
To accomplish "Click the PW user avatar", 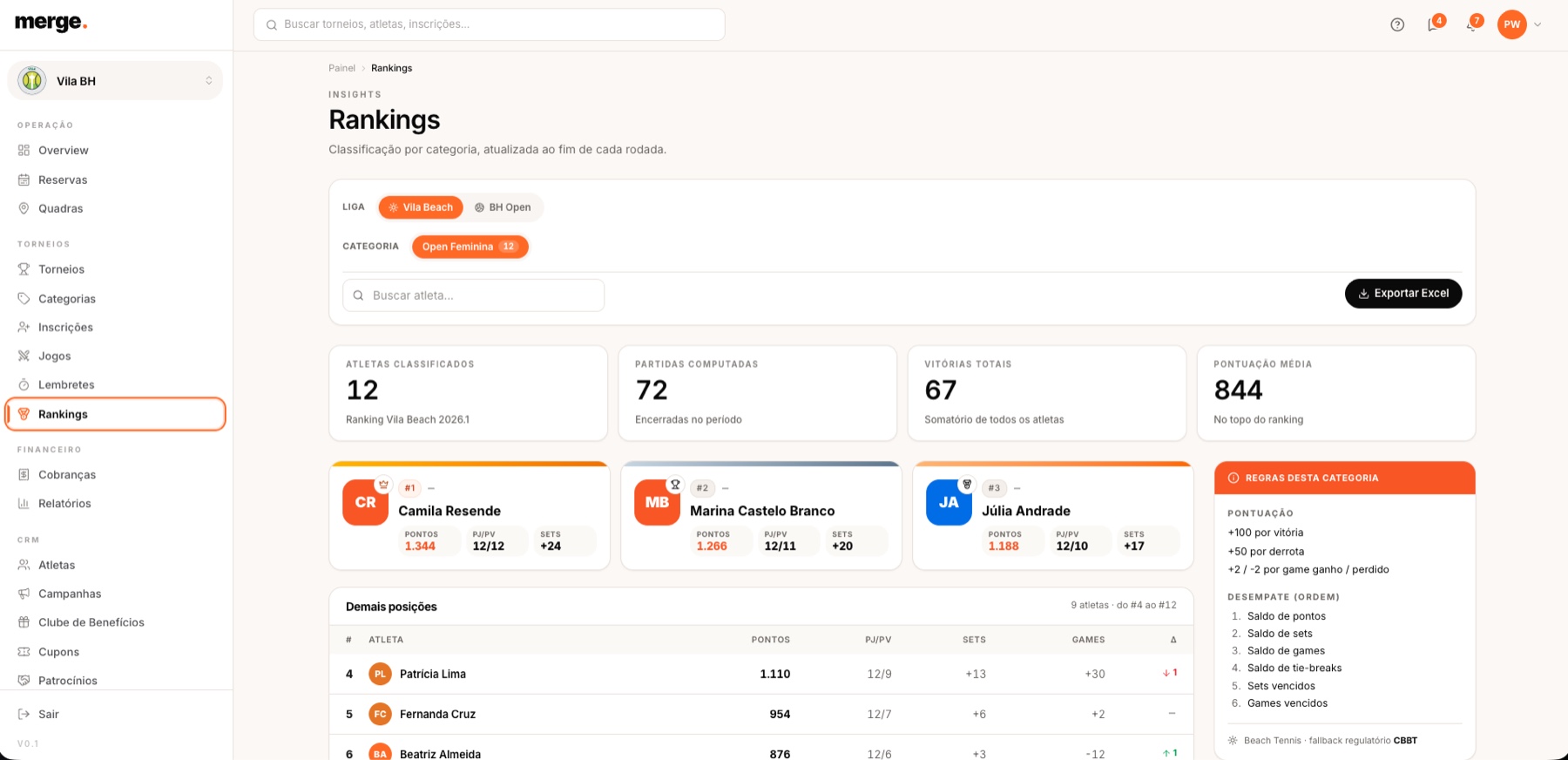I will [1511, 24].
